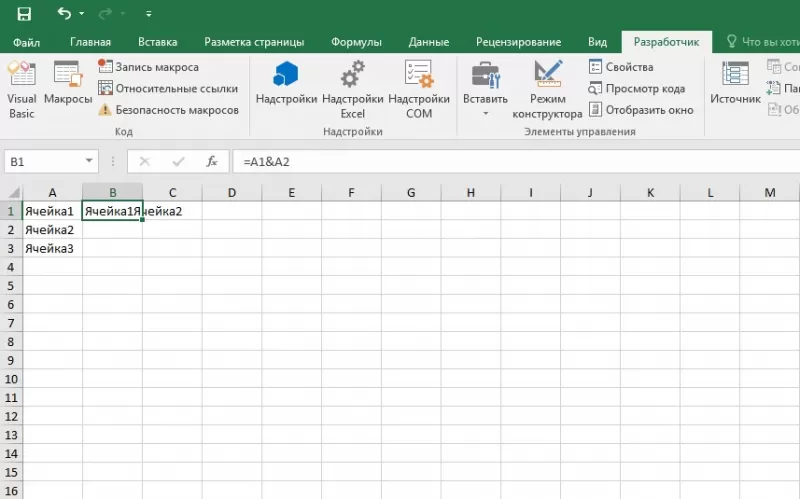The image size is (800, 499).
Task: Start Запись макроса recording
Action: coord(148,67)
